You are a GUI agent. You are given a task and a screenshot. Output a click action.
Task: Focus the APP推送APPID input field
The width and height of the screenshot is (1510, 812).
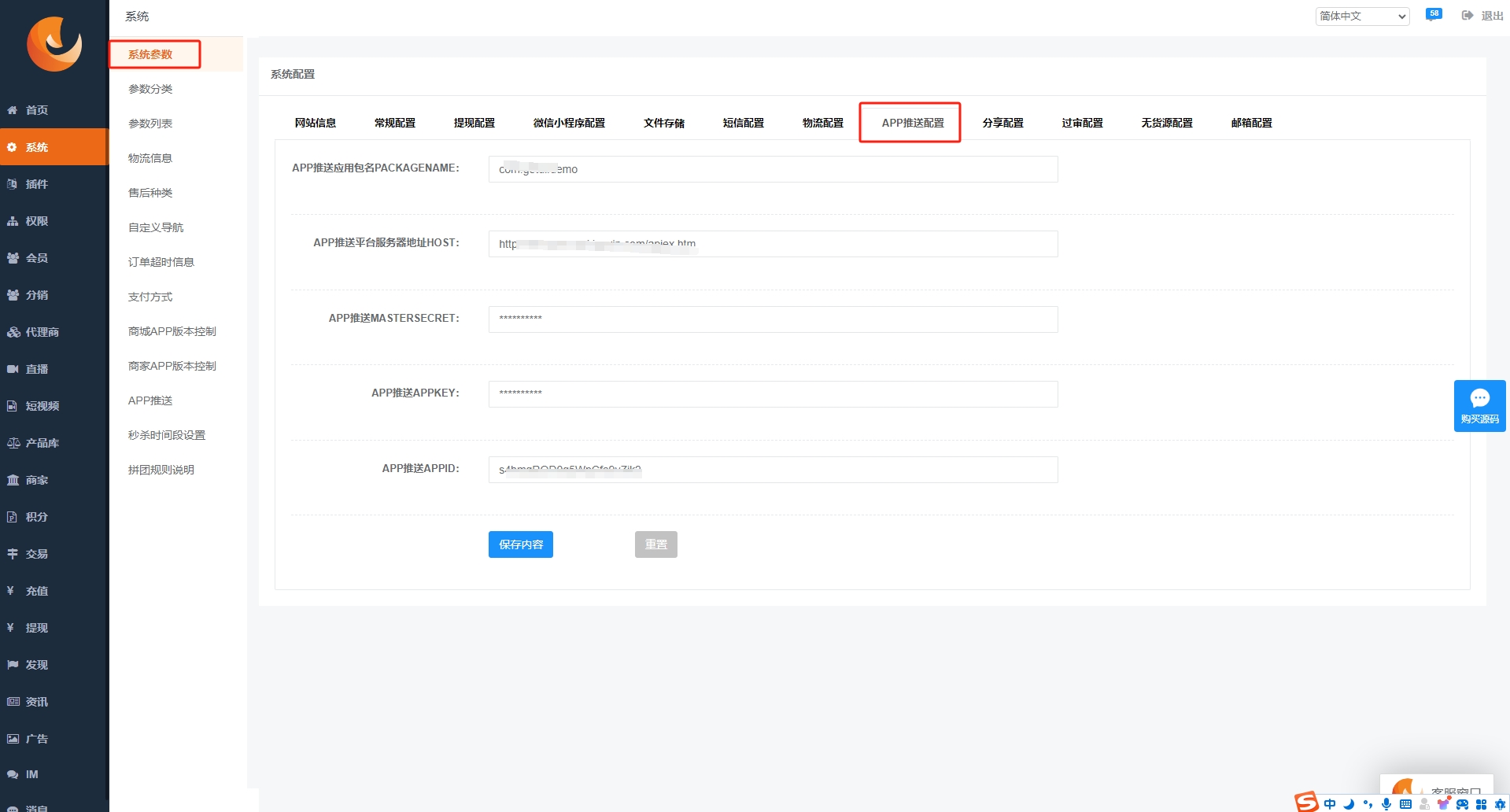pyautogui.click(x=773, y=470)
